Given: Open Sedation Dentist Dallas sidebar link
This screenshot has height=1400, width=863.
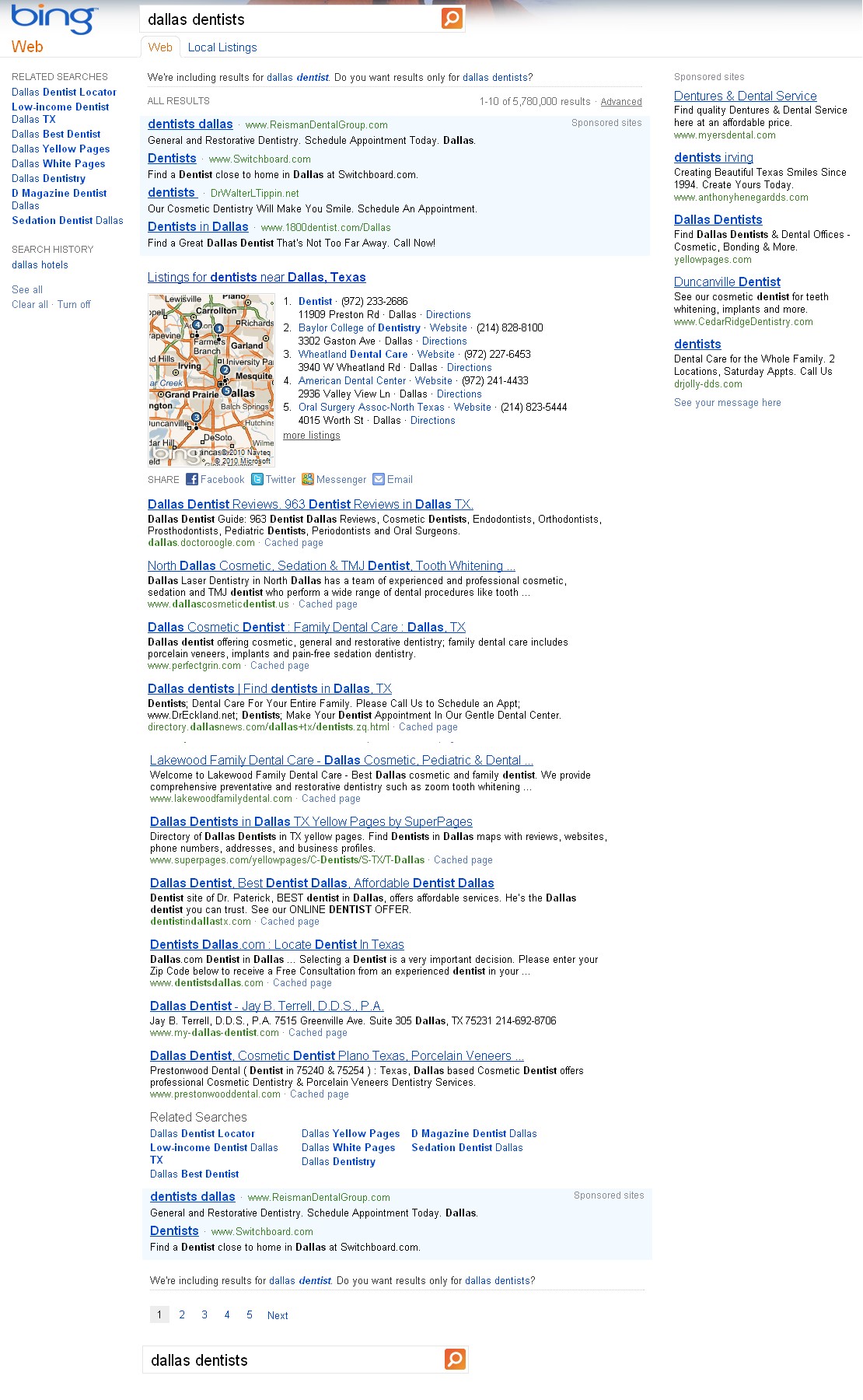Looking at the screenshot, I should (x=68, y=220).
